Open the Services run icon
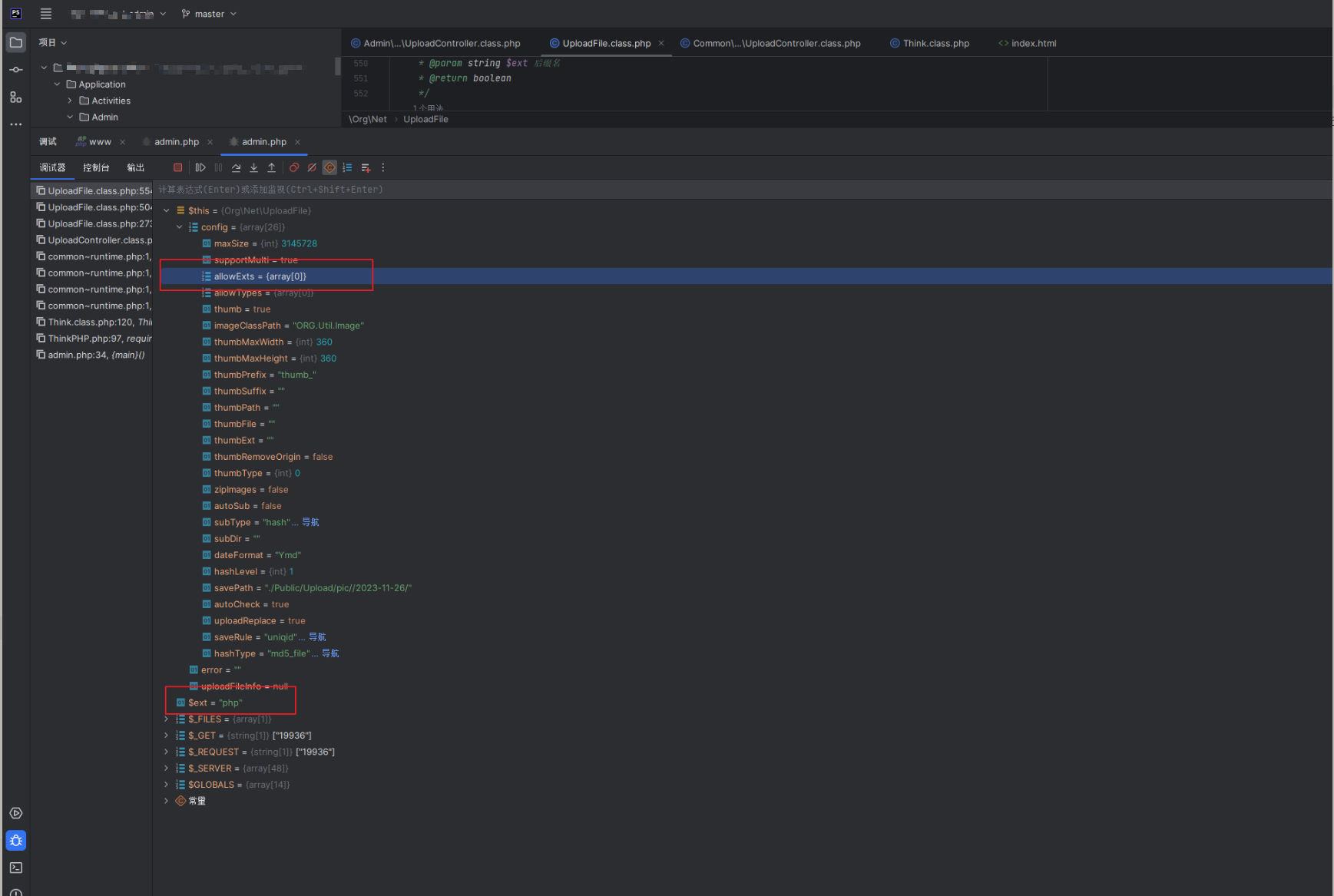 coord(16,813)
